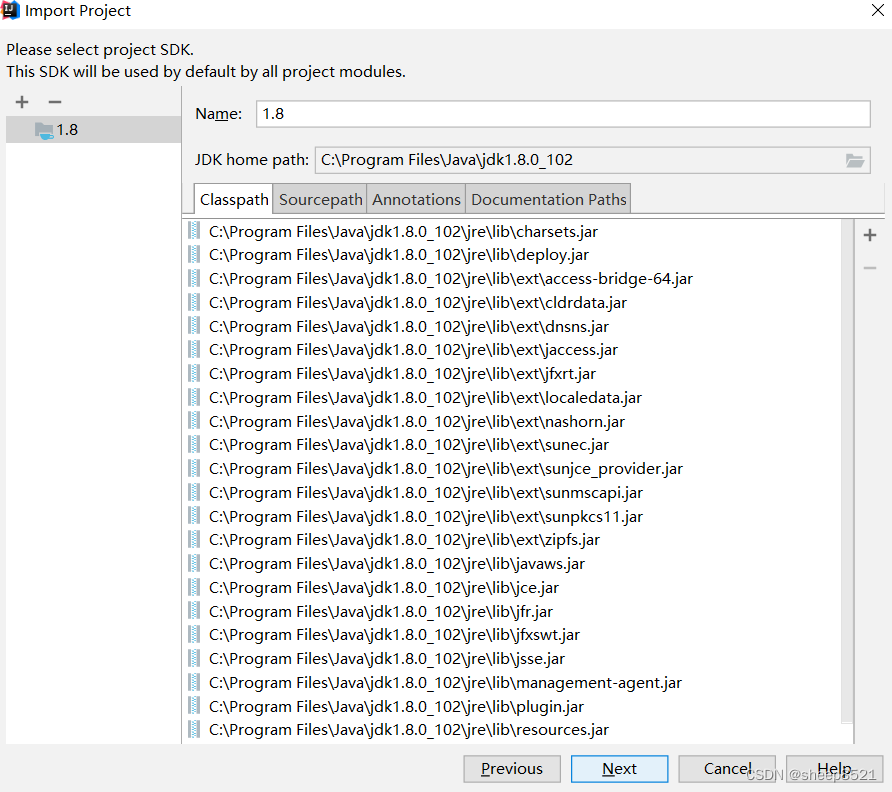
Task: Go back with Previous button
Action: coord(512,769)
